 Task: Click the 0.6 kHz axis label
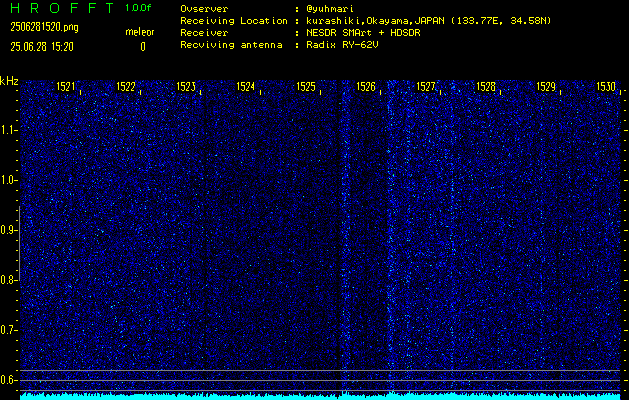(8, 380)
